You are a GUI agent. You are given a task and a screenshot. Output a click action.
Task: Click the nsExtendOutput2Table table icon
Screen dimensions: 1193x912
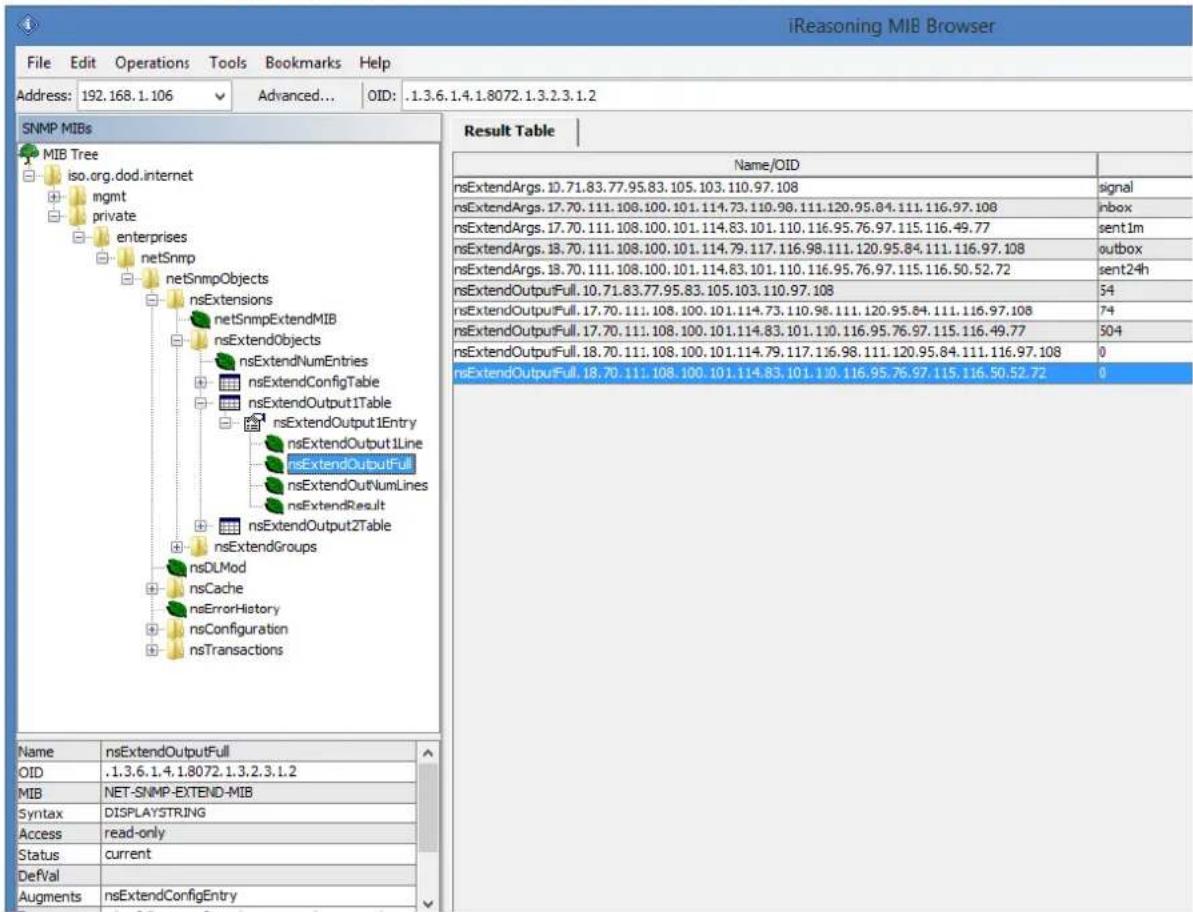[229, 526]
